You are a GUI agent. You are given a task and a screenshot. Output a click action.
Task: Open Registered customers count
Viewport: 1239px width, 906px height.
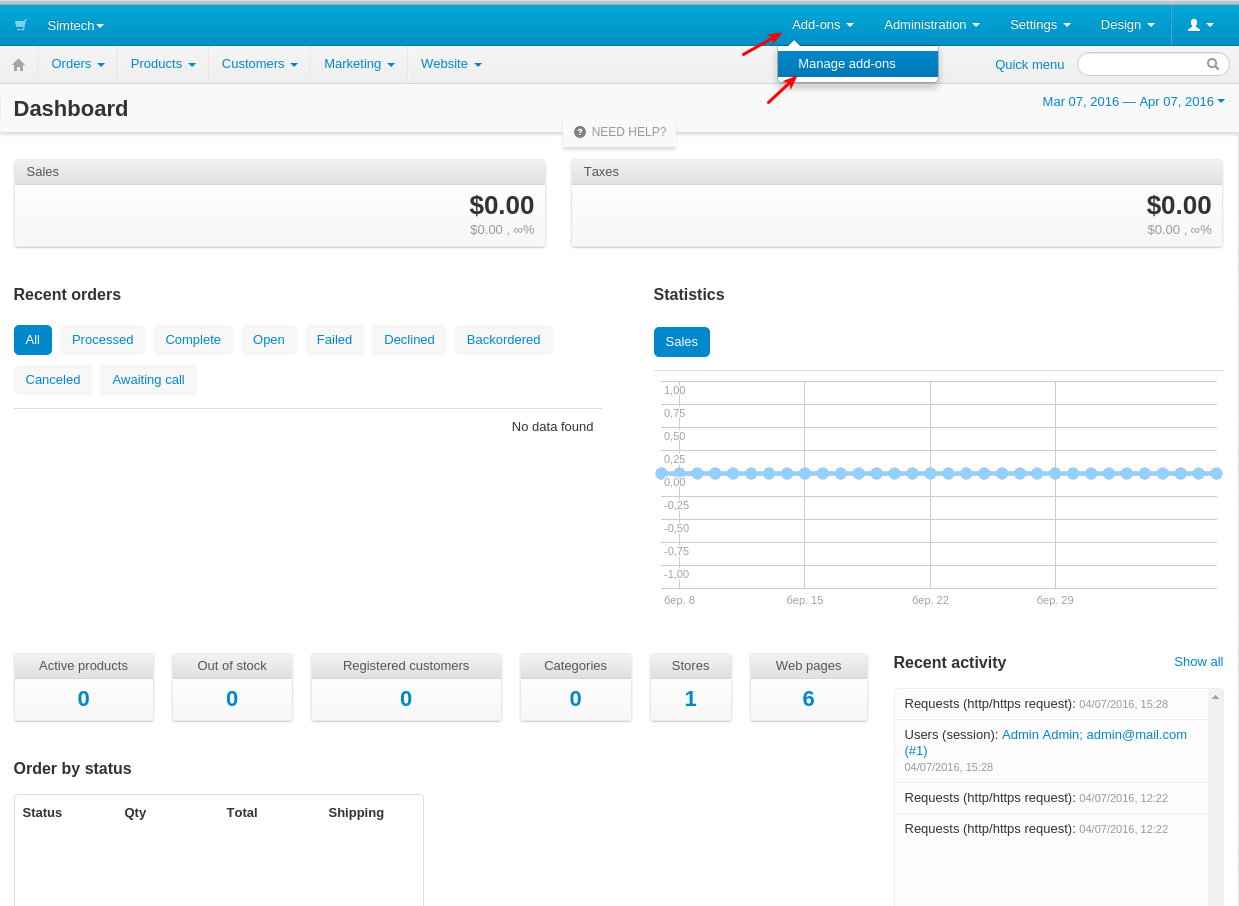pyautogui.click(x=406, y=699)
